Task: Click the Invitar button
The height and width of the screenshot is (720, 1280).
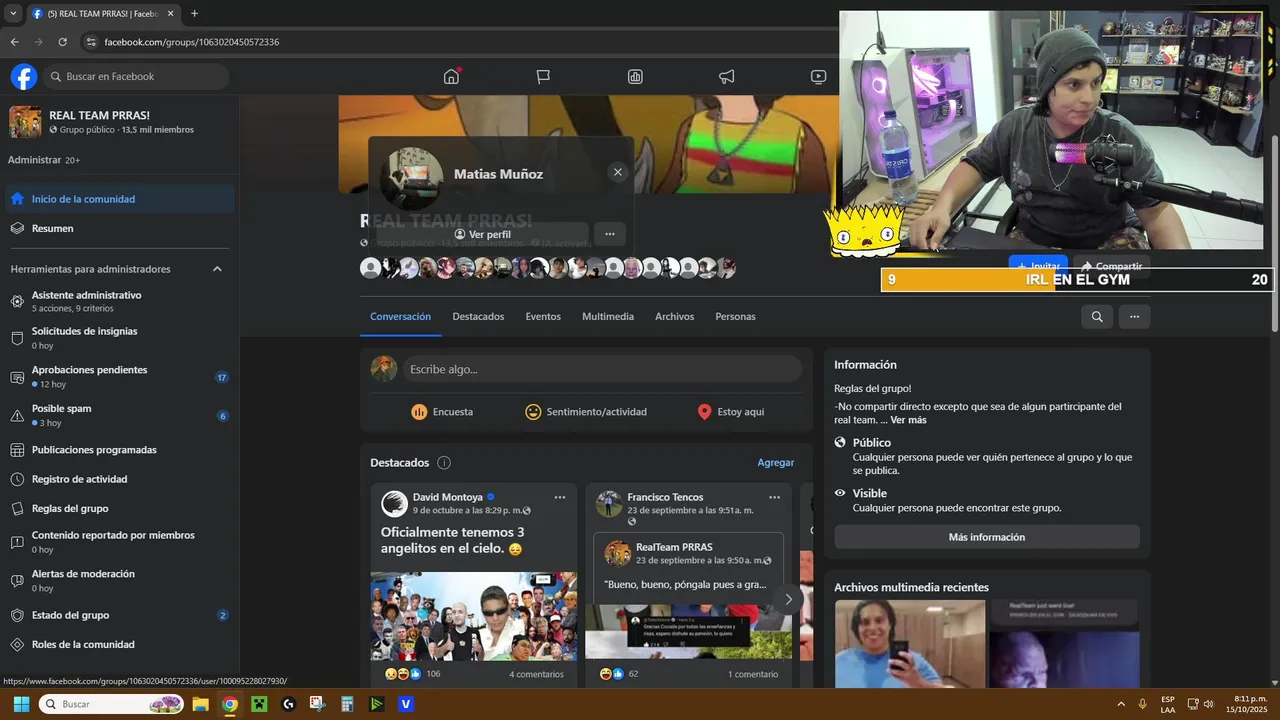Action: coord(1037,266)
